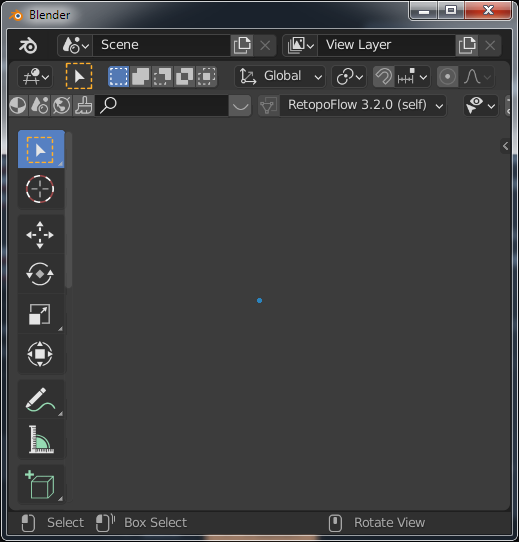Delete scene with the X button
Image resolution: width=519 pixels, height=542 pixels.
click(x=265, y=45)
